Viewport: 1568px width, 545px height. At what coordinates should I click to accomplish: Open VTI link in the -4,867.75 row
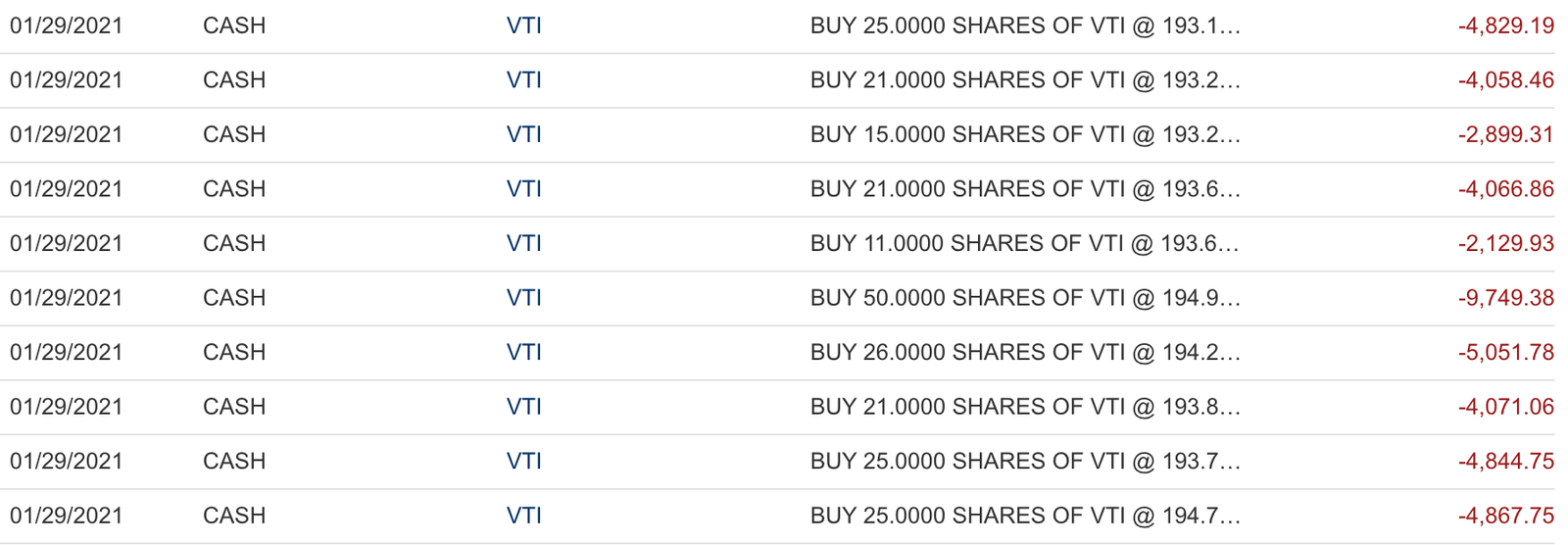(523, 516)
